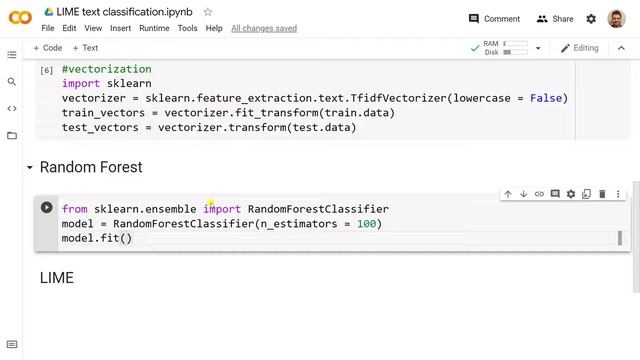
Task: Click the cell execution count [6]
Action: (47, 70)
